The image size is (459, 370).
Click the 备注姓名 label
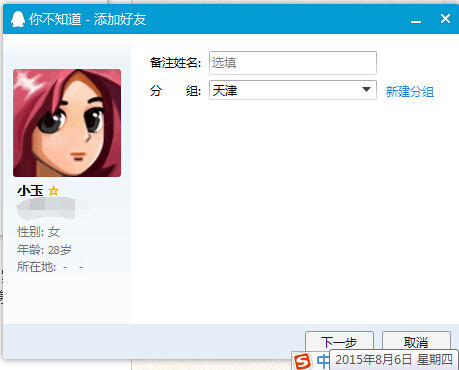pyautogui.click(x=175, y=63)
